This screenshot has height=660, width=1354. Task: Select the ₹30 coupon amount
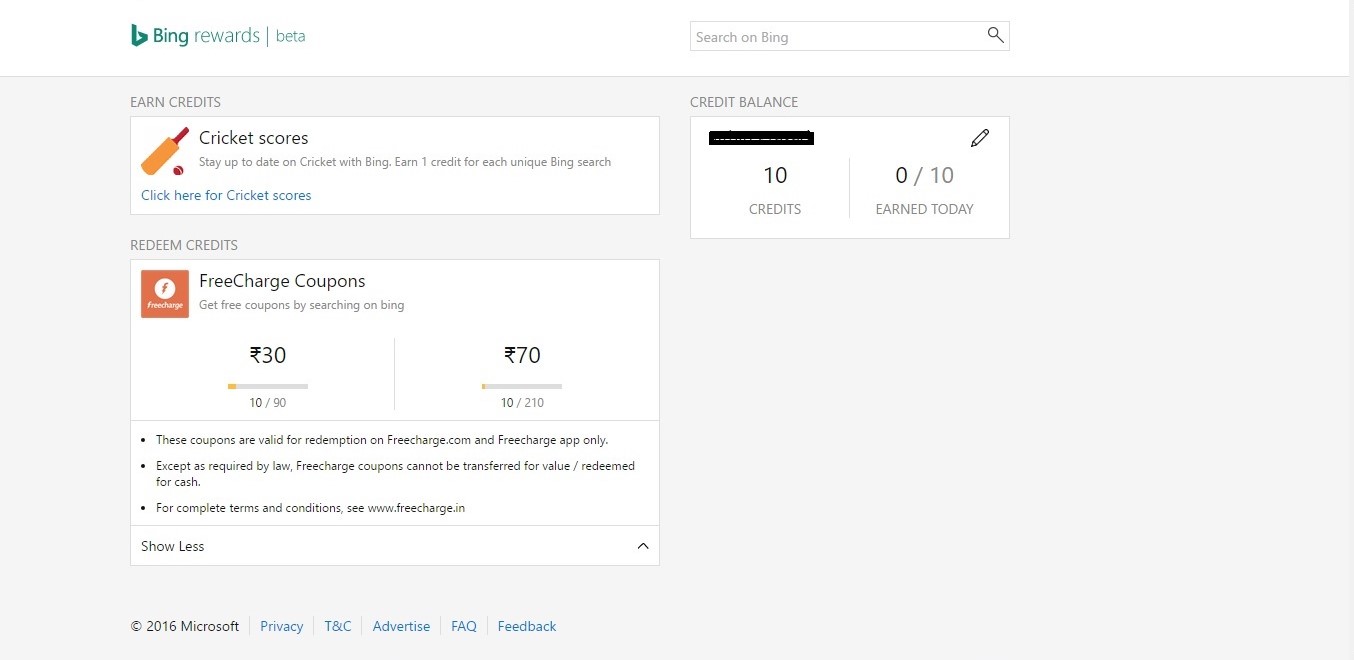(268, 355)
